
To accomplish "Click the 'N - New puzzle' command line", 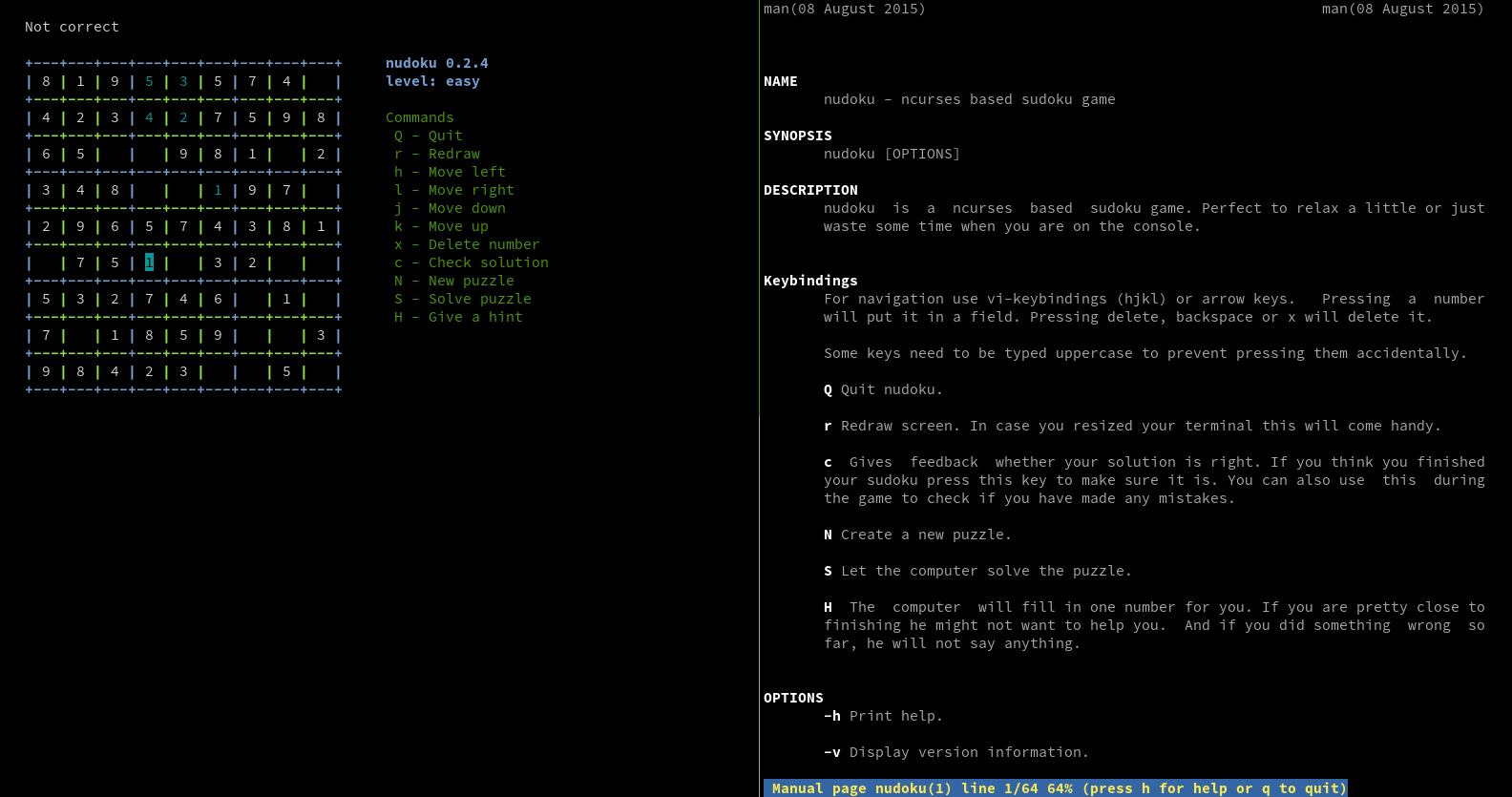I will pos(454,281).
